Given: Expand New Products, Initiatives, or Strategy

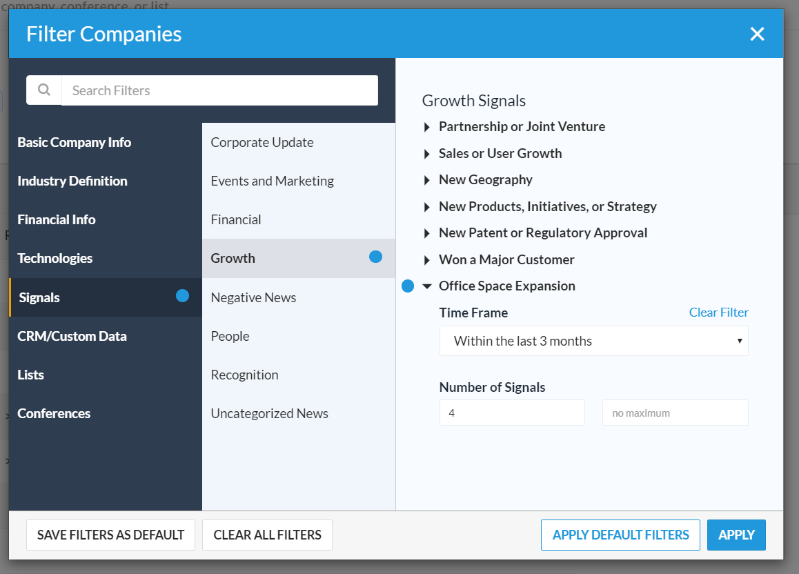Looking at the screenshot, I should tap(428, 207).
